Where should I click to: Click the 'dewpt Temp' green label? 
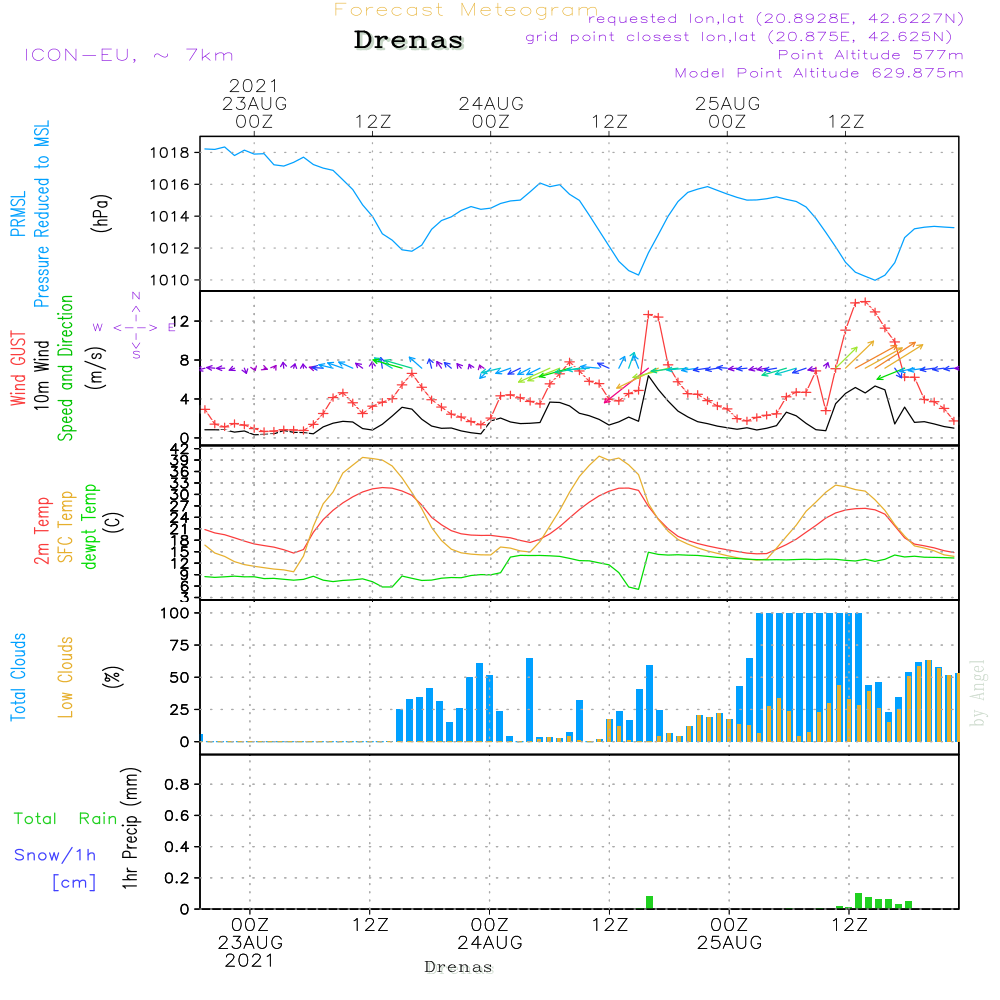89,526
